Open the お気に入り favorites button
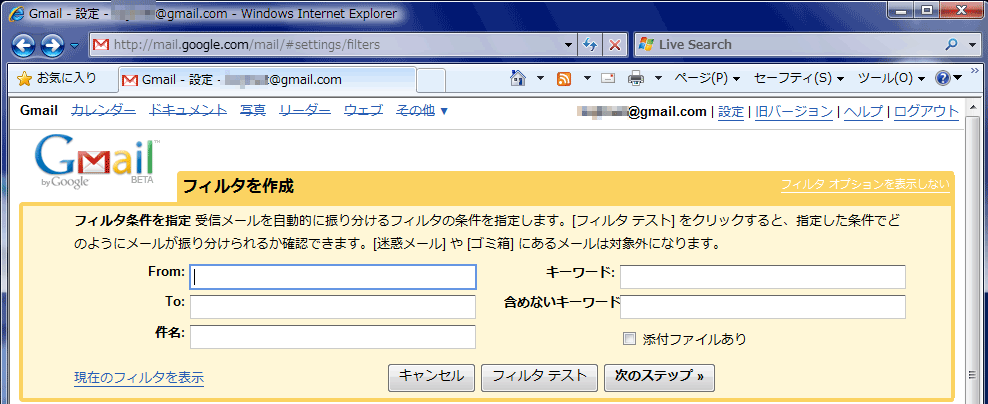988x404 pixels. [57, 78]
